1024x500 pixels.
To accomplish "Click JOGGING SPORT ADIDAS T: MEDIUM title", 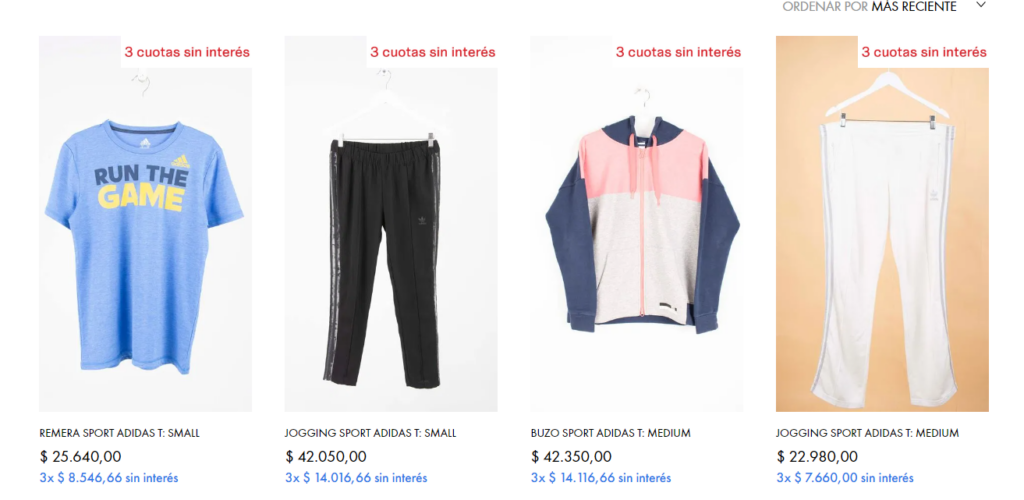I will [867, 433].
